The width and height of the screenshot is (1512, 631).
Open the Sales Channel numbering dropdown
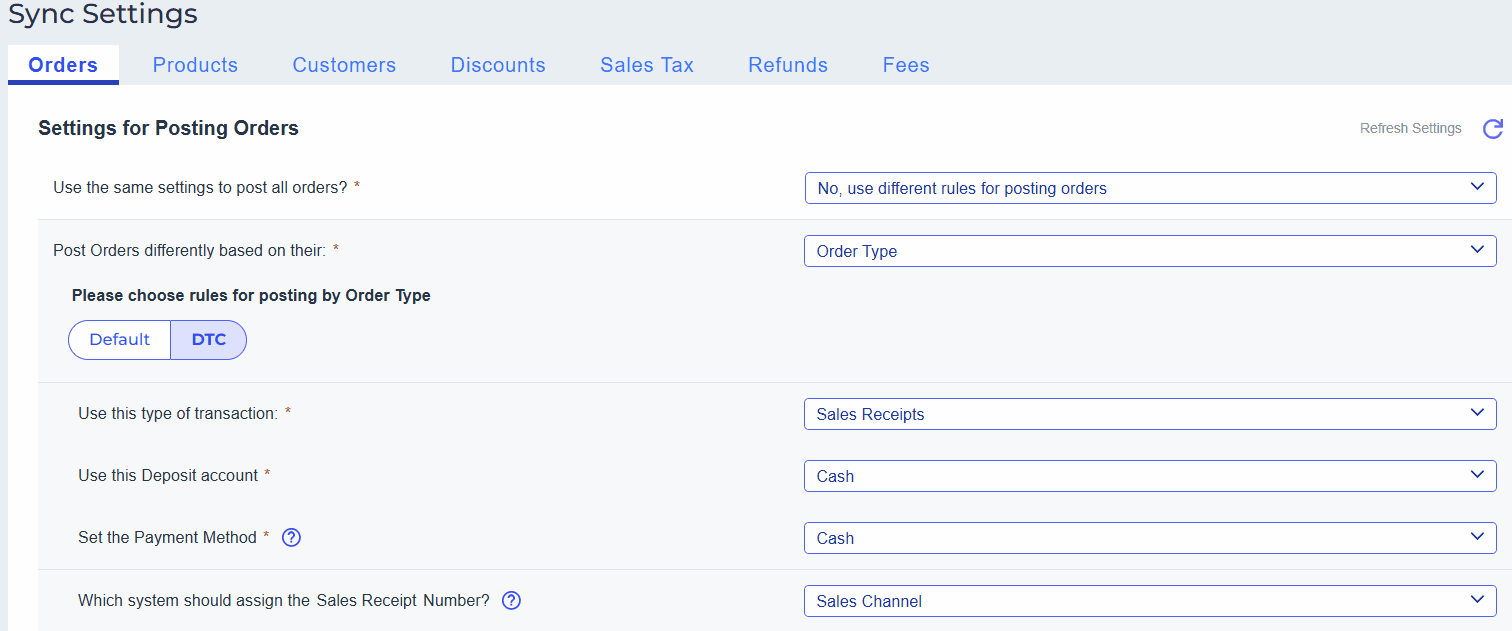(1150, 601)
